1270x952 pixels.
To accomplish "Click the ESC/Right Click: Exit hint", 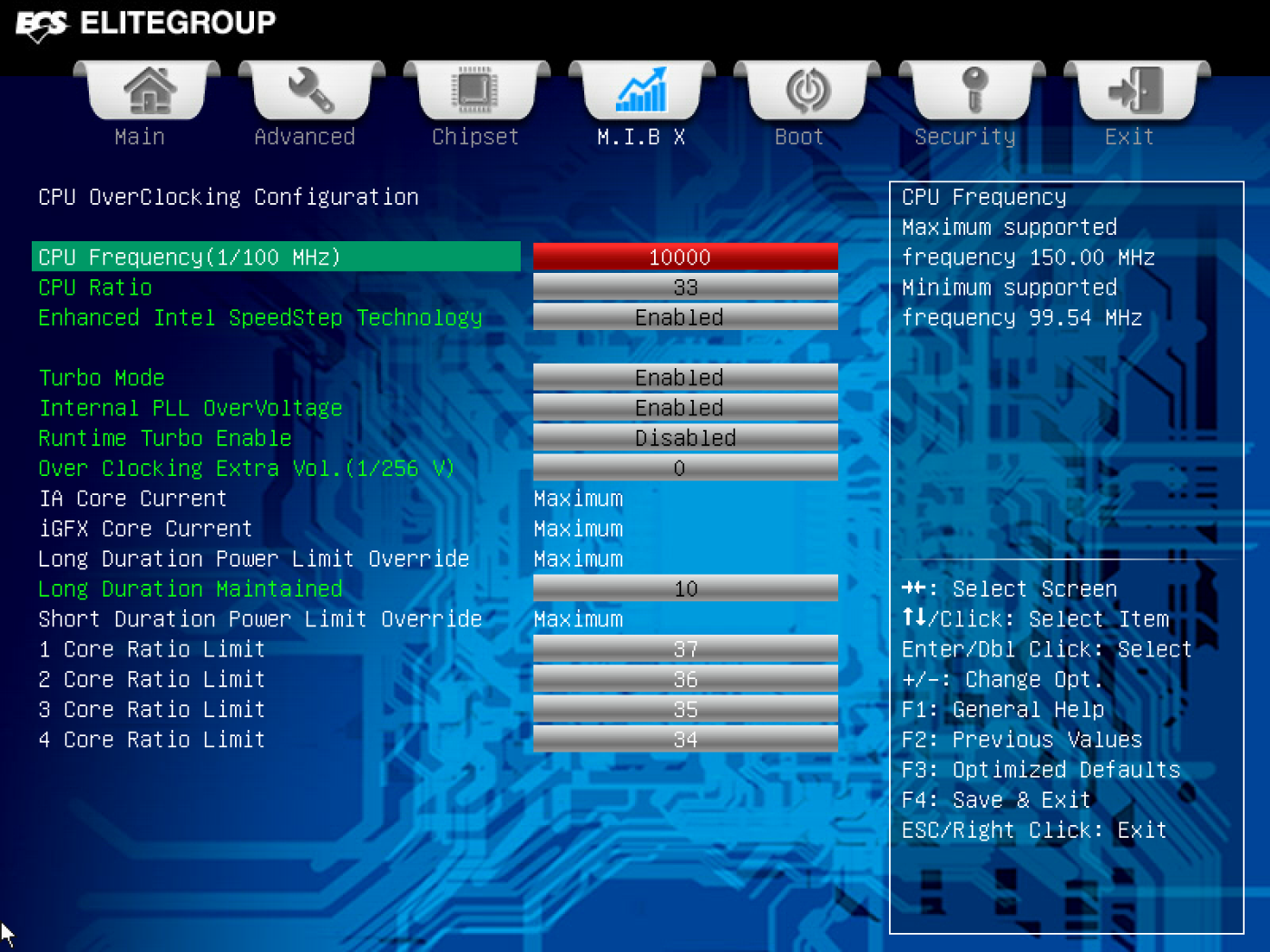I will click(1035, 830).
